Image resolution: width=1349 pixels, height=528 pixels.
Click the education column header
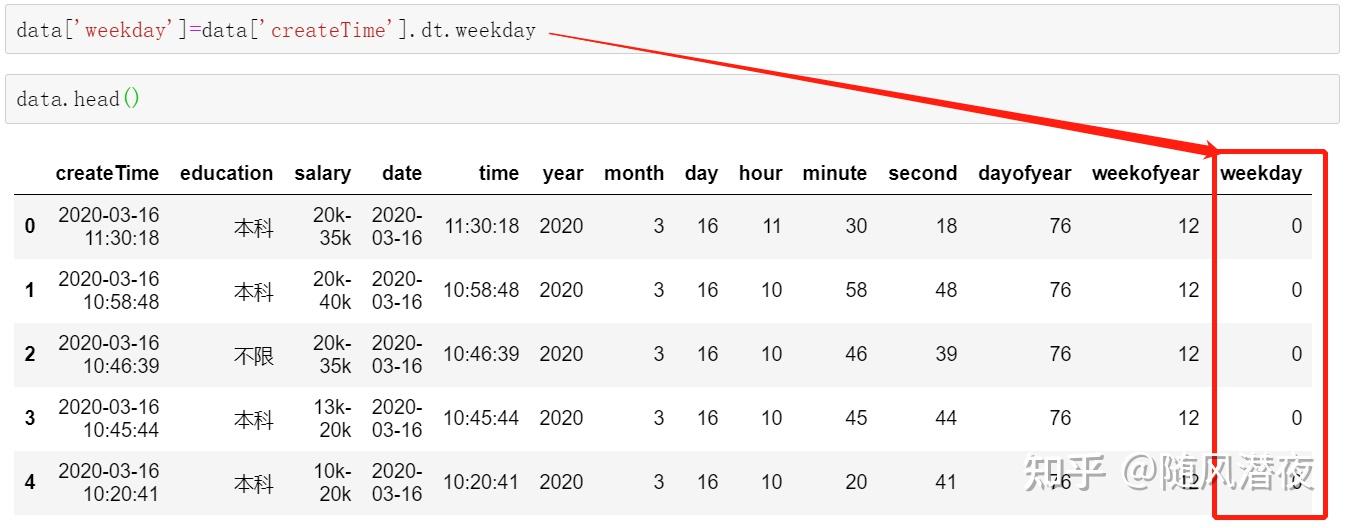(x=226, y=173)
